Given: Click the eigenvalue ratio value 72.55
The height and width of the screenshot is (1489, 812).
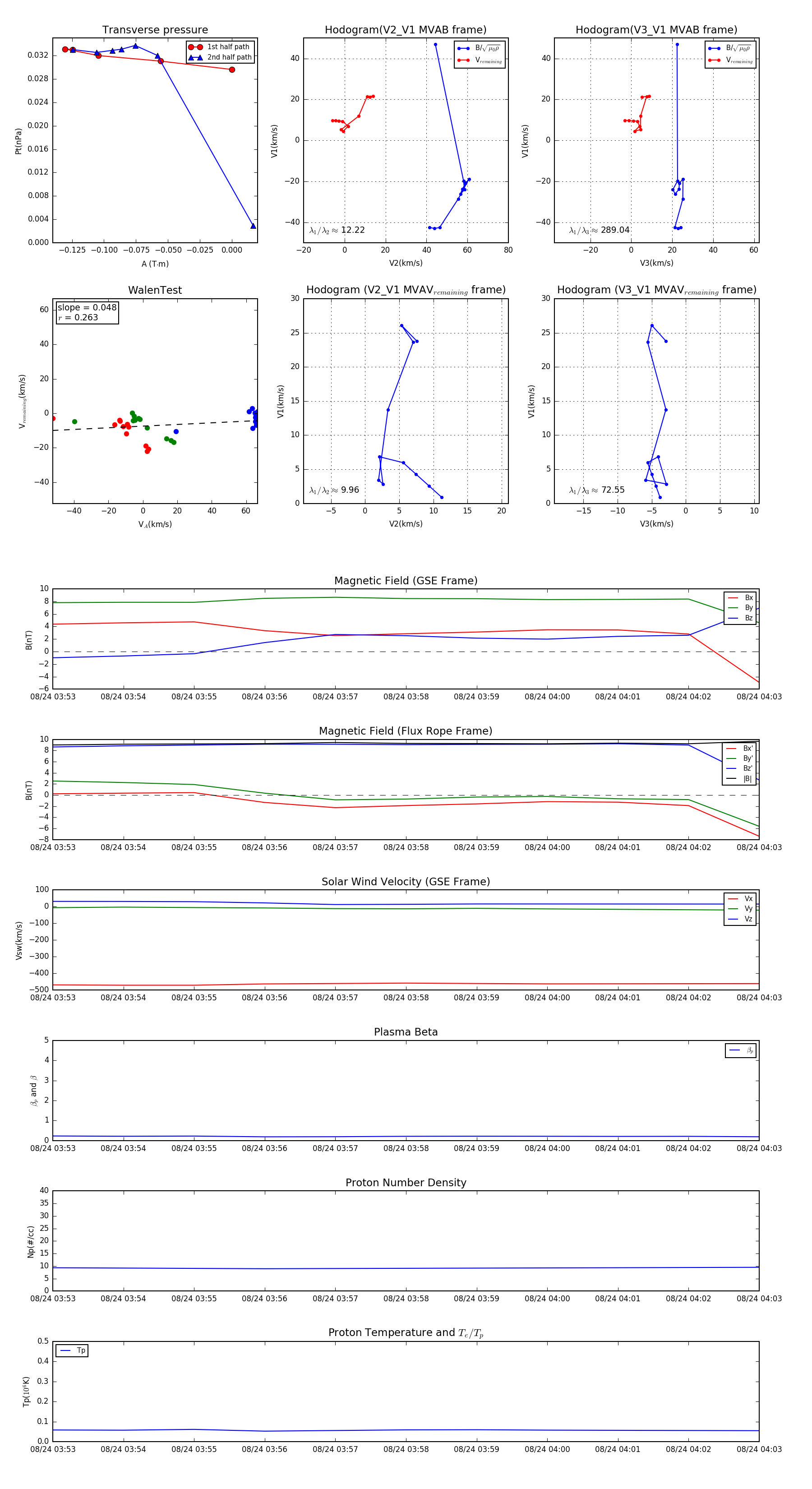Looking at the screenshot, I should (613, 490).
